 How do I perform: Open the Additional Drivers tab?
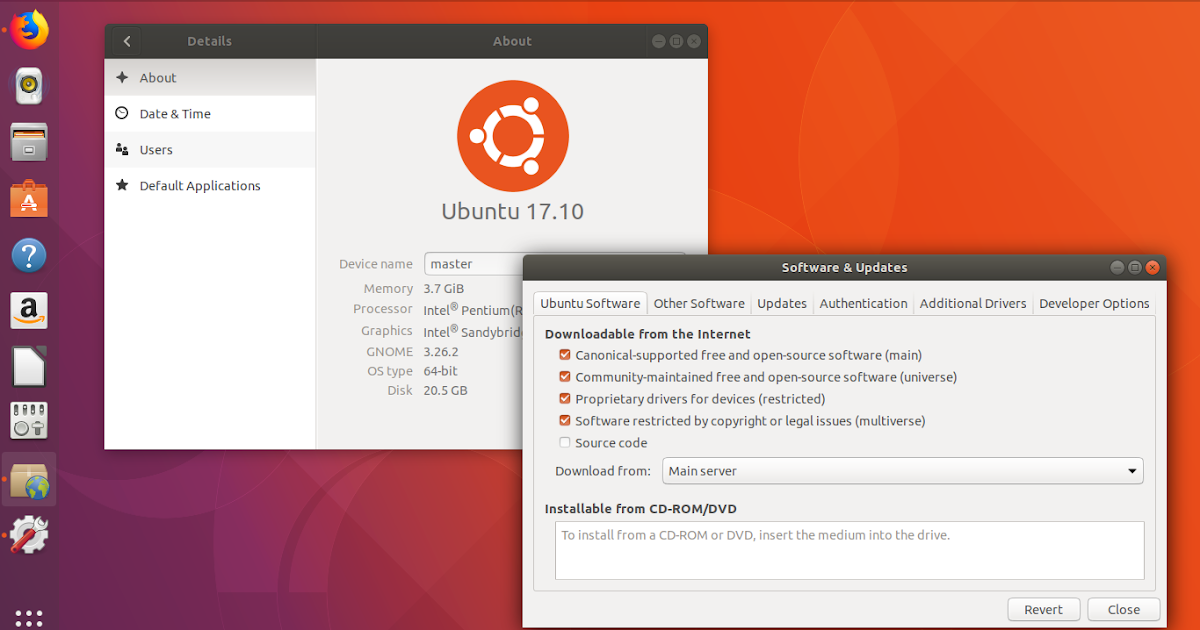(x=973, y=303)
